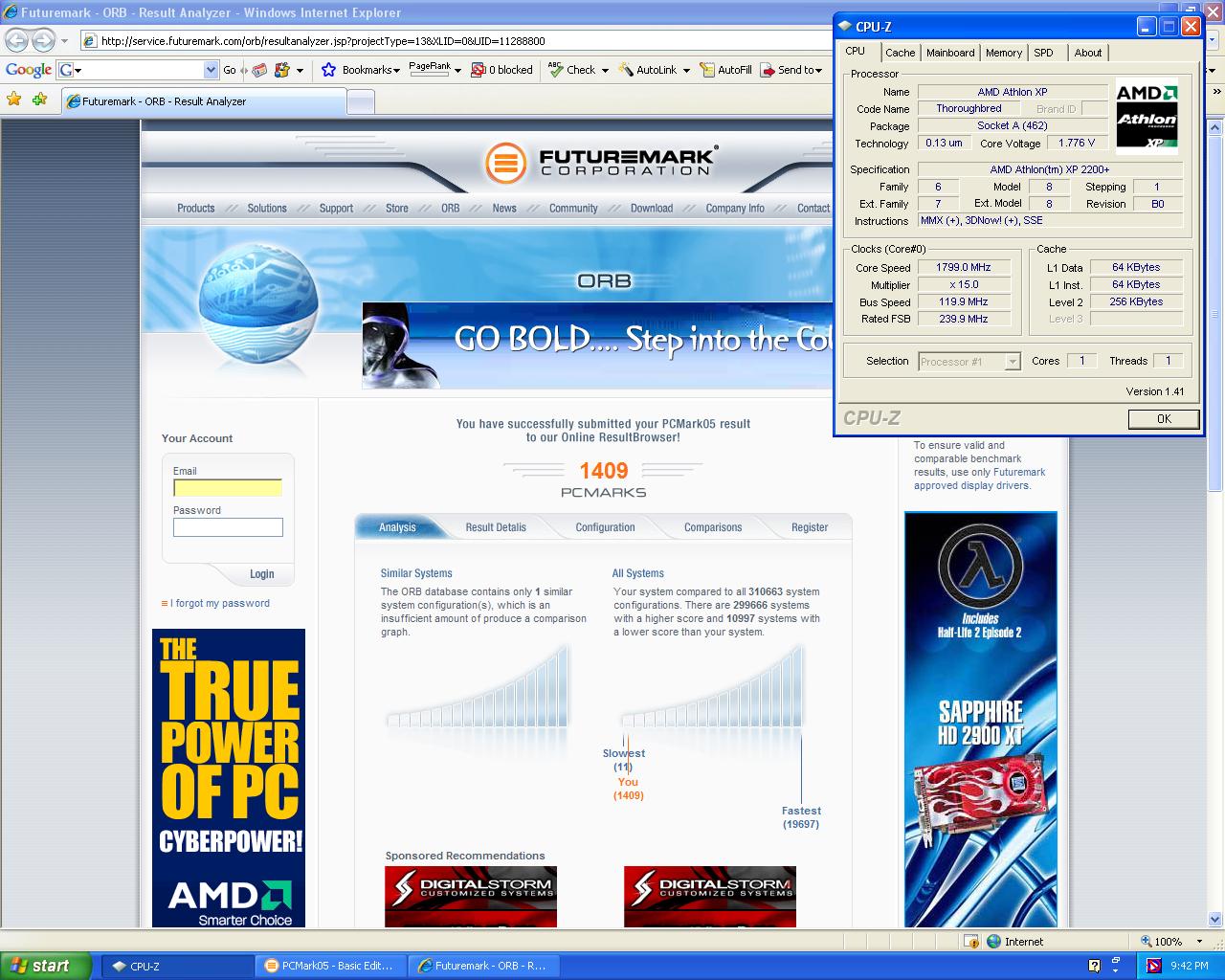
Task: Open the Download navigation link
Action: 652,208
